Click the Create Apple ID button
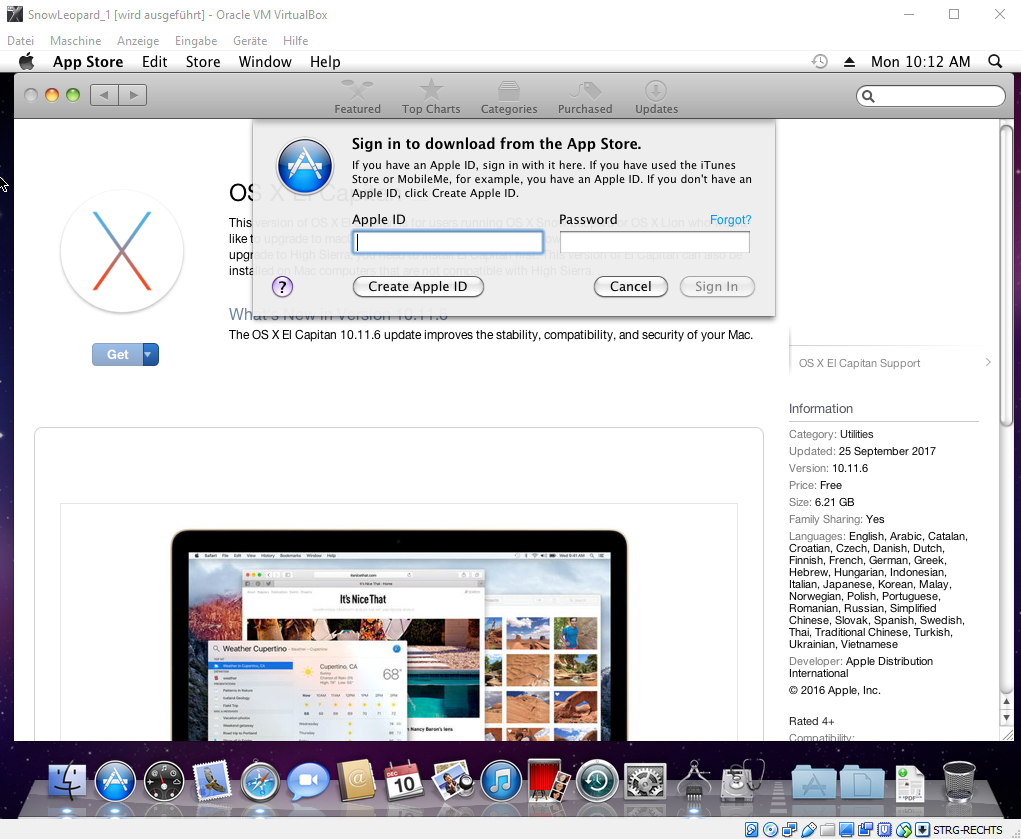The image size is (1021, 839). click(x=418, y=287)
